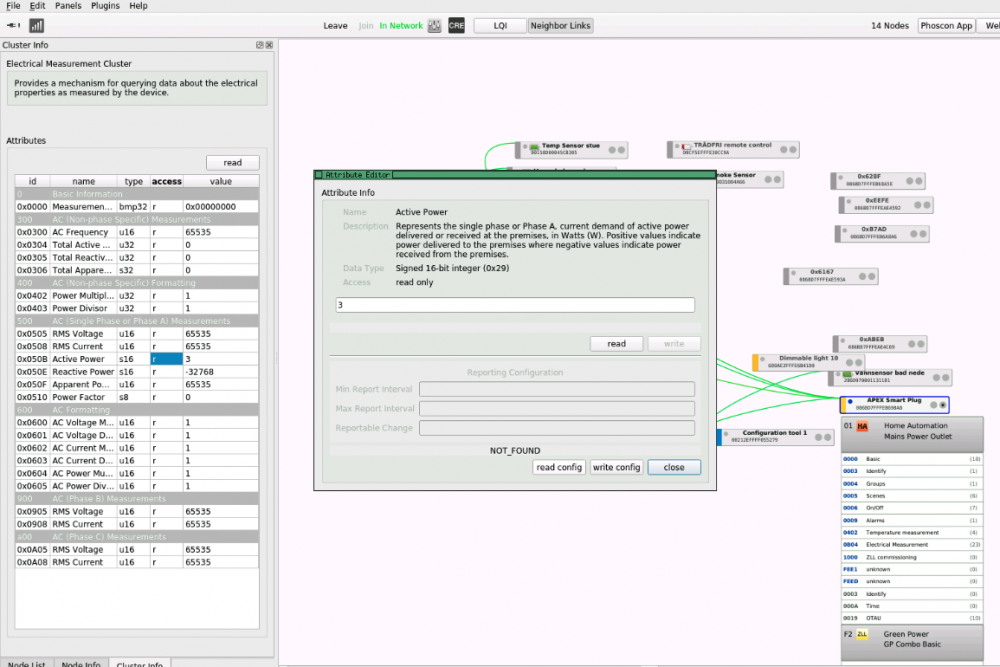Close the Cluster Info panel
The image size is (1000, 667).
pyautogui.click(x=269, y=45)
